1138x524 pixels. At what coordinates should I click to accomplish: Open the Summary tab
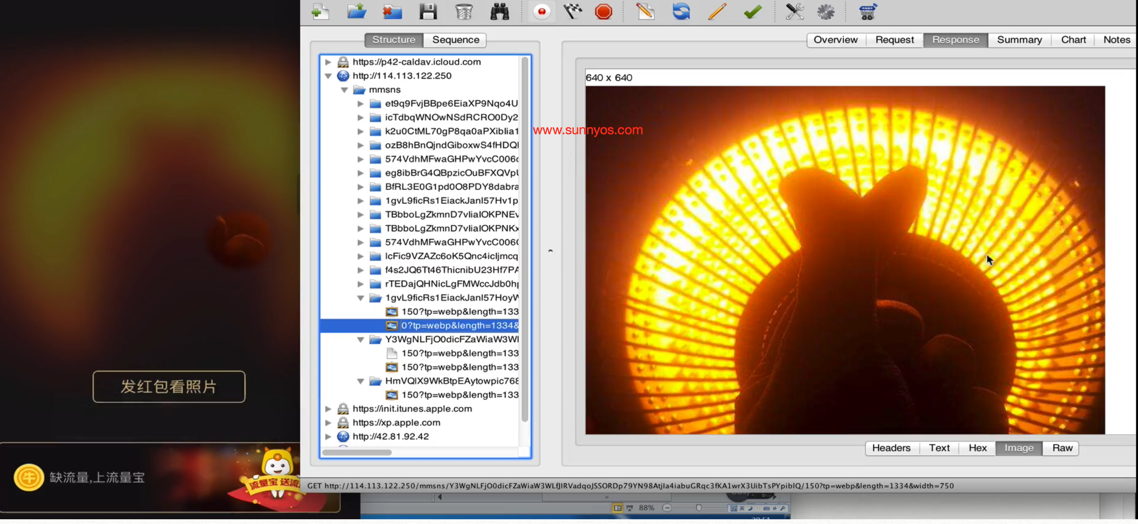(x=1019, y=40)
